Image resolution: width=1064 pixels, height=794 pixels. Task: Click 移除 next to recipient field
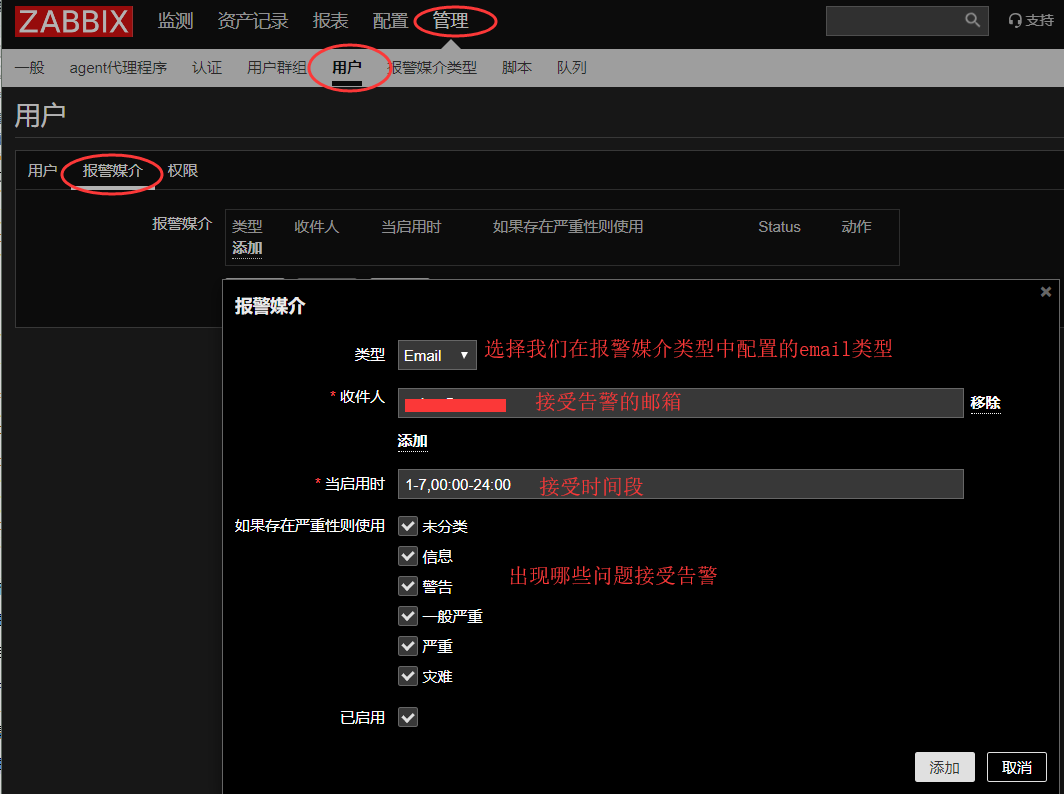pyautogui.click(x=985, y=403)
